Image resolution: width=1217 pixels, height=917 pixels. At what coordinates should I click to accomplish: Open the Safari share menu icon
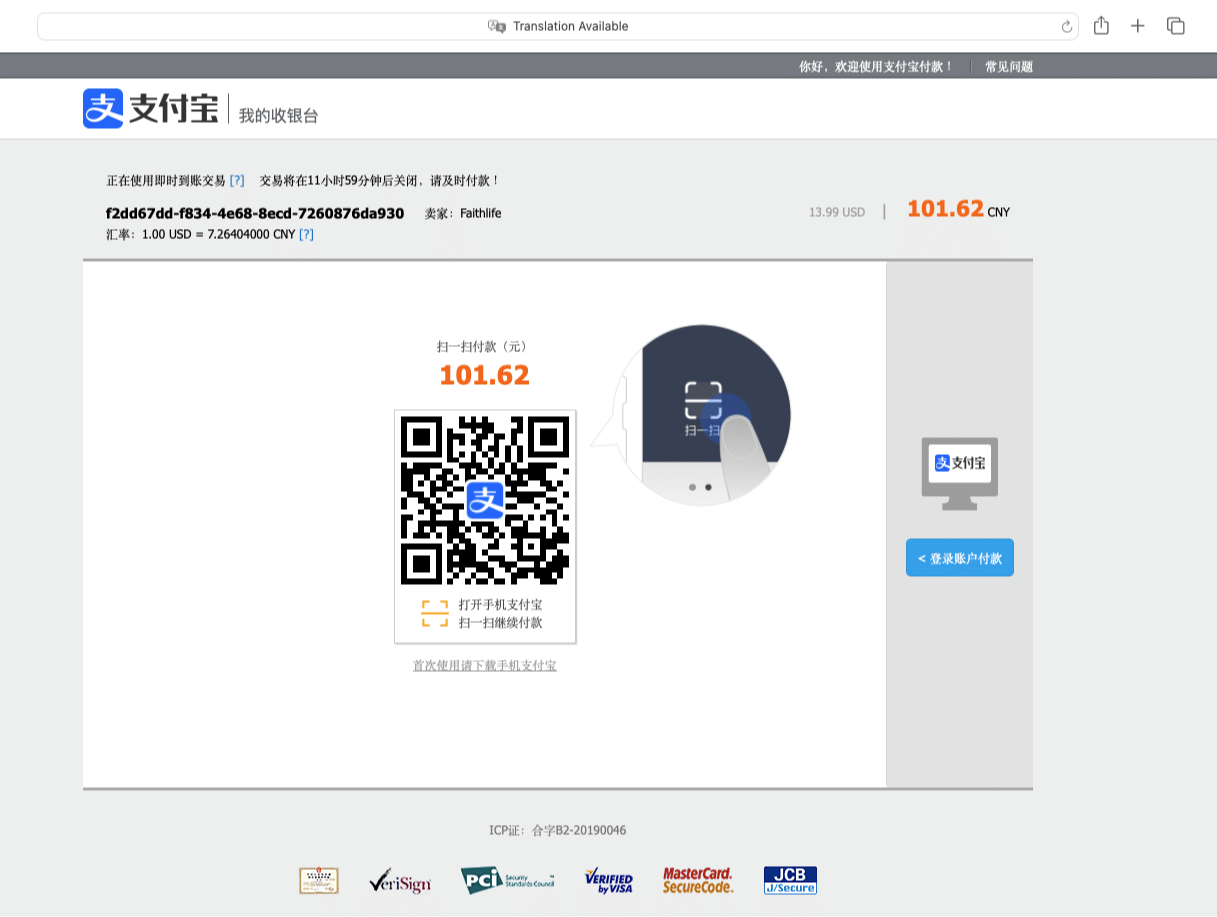click(x=1101, y=26)
